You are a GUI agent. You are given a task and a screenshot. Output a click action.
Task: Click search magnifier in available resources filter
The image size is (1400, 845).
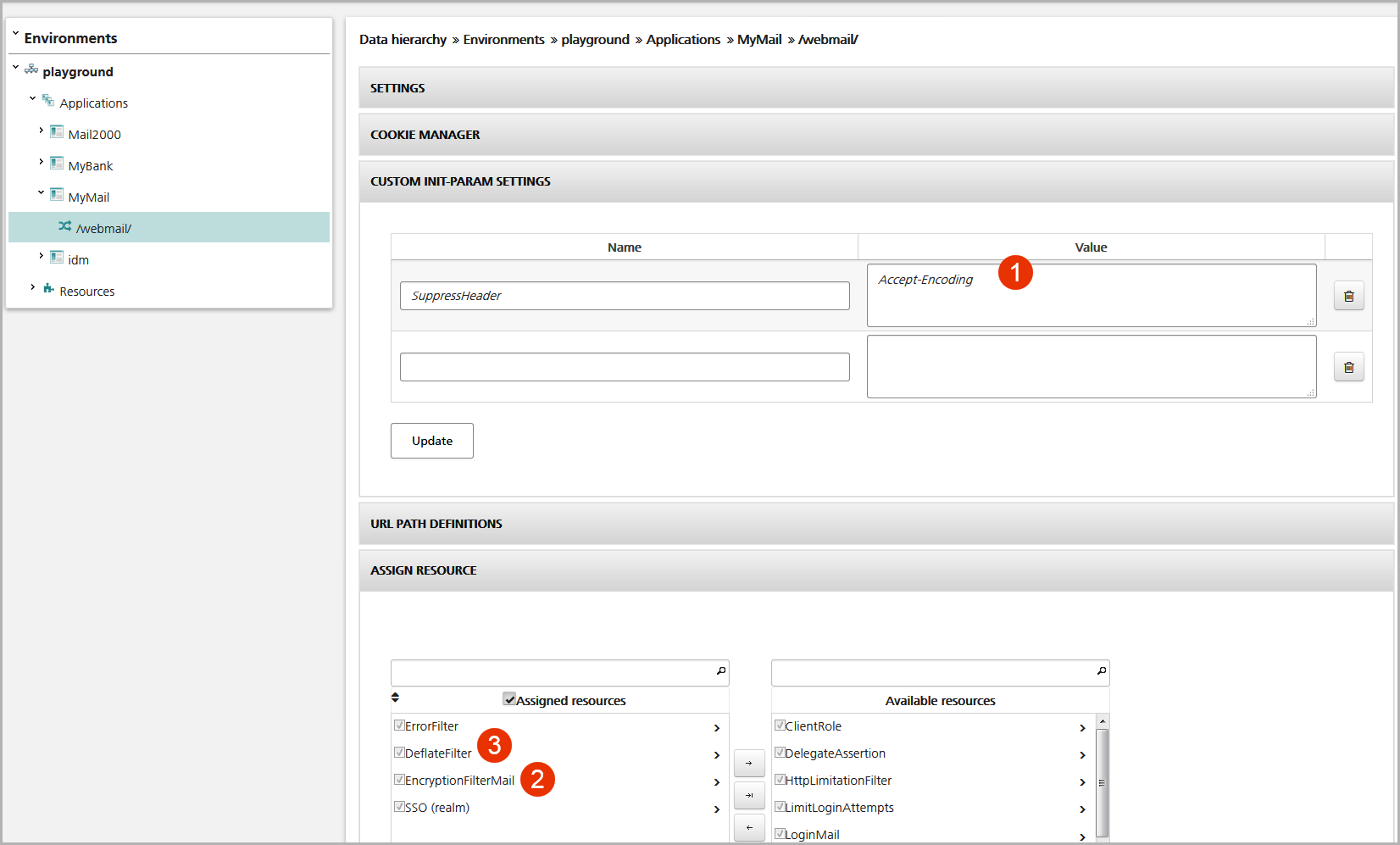coord(1102,671)
